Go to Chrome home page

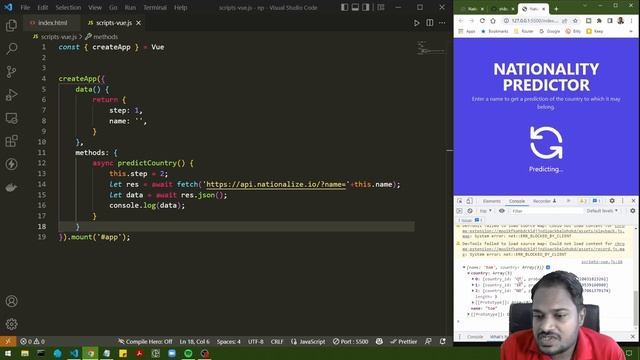(x=493, y=20)
